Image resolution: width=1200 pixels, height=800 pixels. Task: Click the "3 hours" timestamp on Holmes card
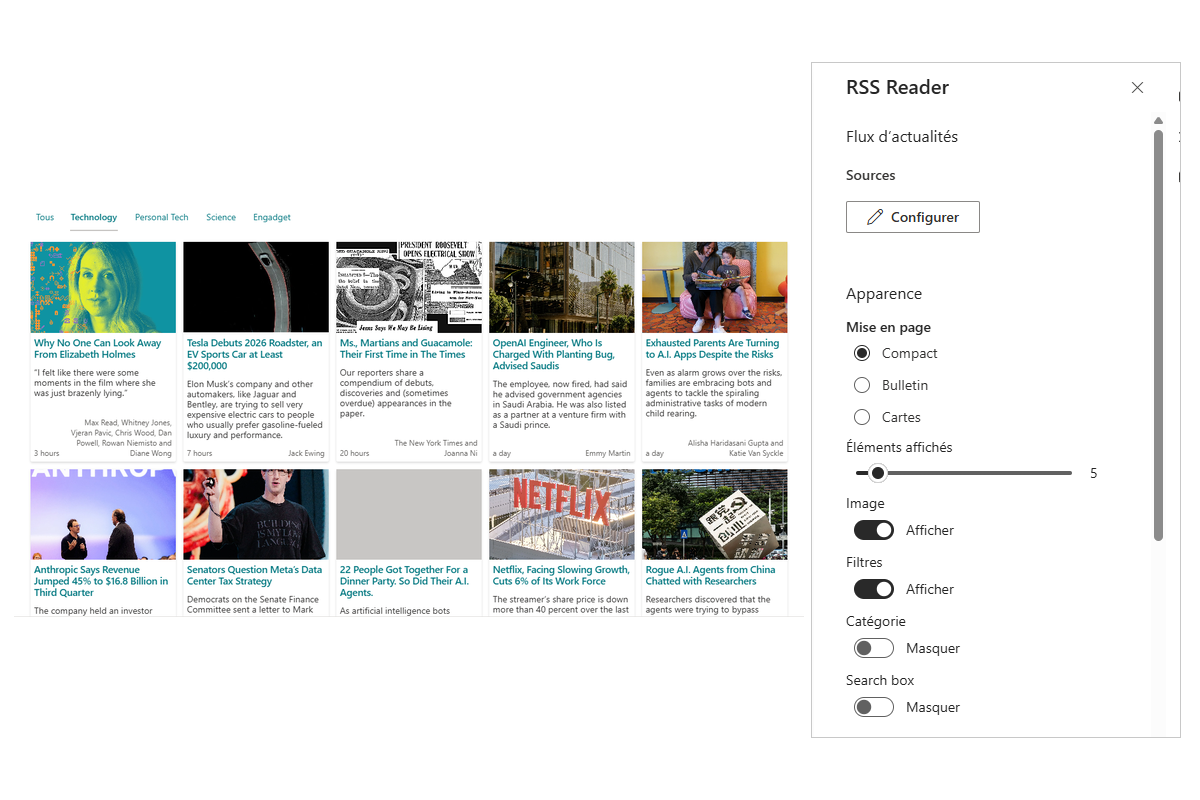pyautogui.click(x=46, y=453)
